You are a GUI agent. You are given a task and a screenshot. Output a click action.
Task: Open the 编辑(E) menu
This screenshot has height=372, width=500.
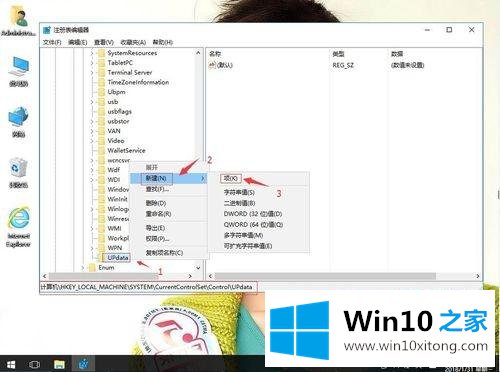(x=77, y=42)
